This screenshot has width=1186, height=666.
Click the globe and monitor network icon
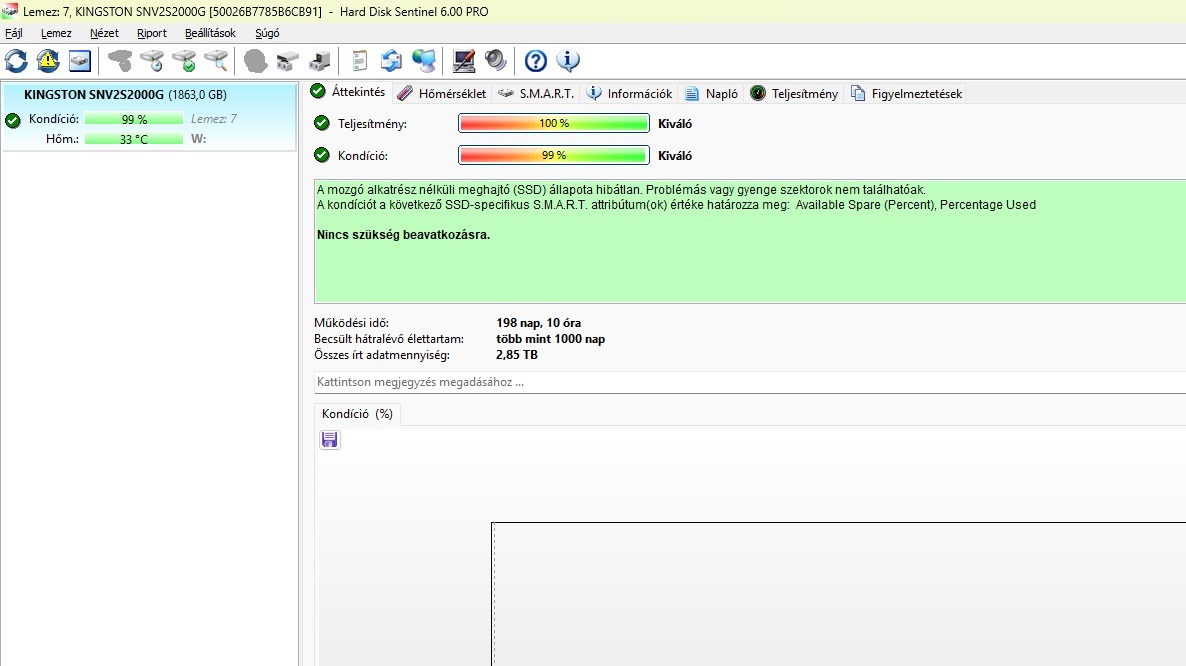[x=424, y=60]
